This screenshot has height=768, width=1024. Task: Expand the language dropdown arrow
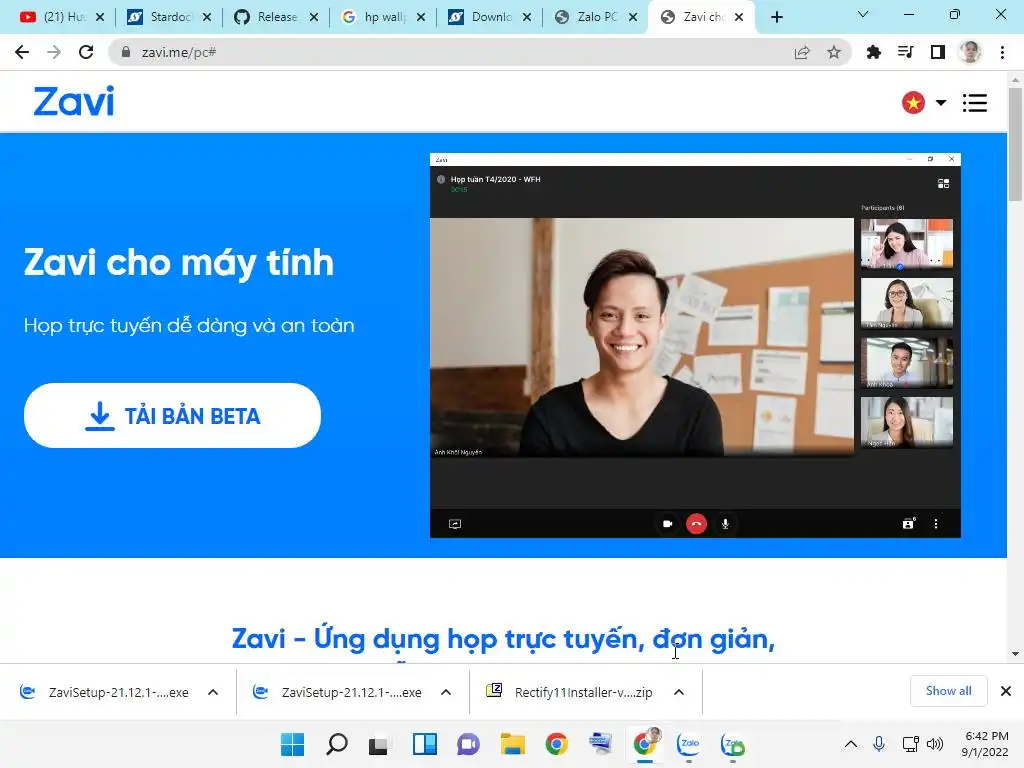coord(940,103)
